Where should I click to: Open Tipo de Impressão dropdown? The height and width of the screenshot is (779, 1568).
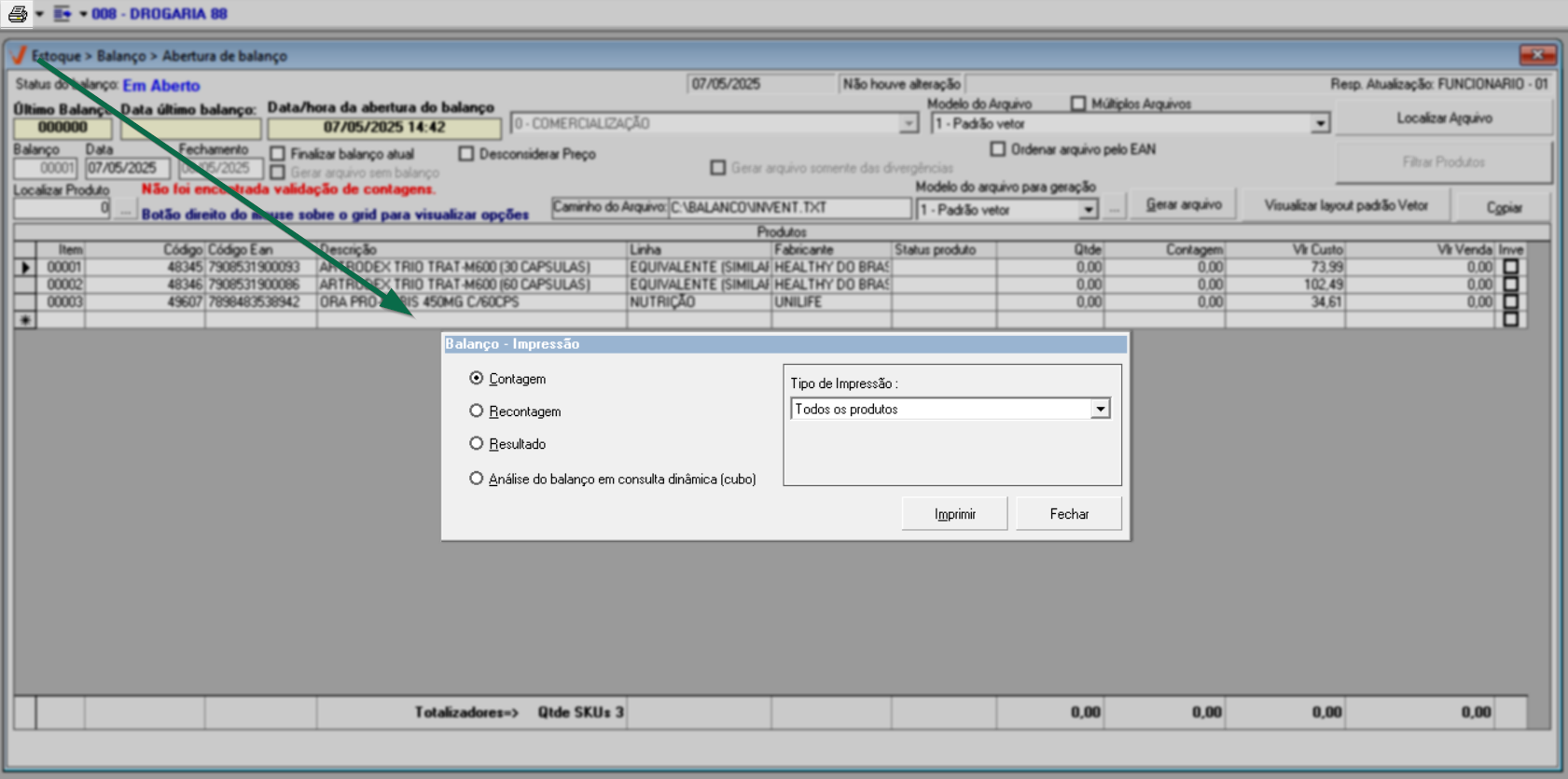[x=1101, y=409]
